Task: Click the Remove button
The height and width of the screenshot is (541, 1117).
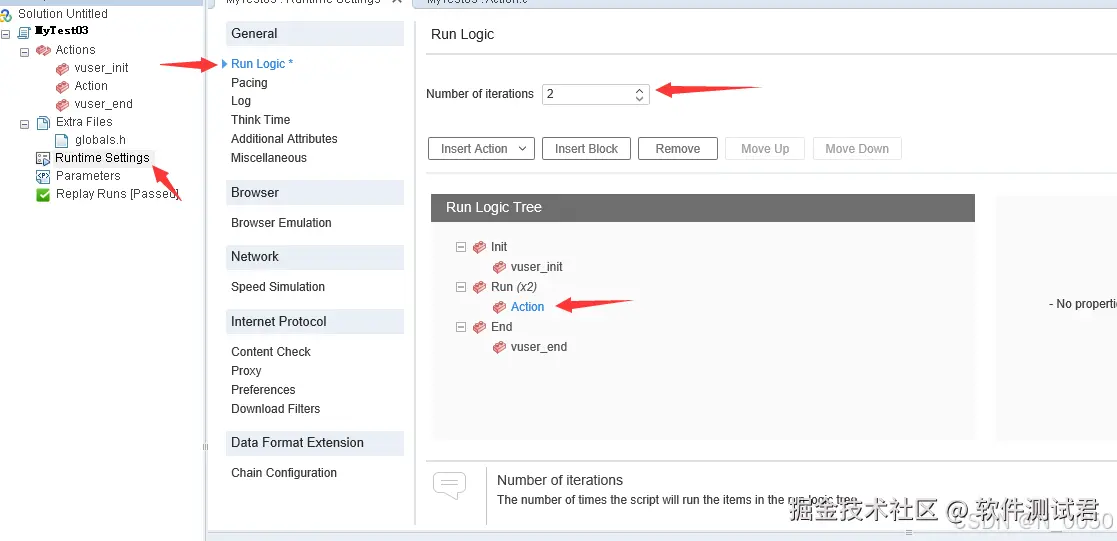Action: tap(677, 149)
